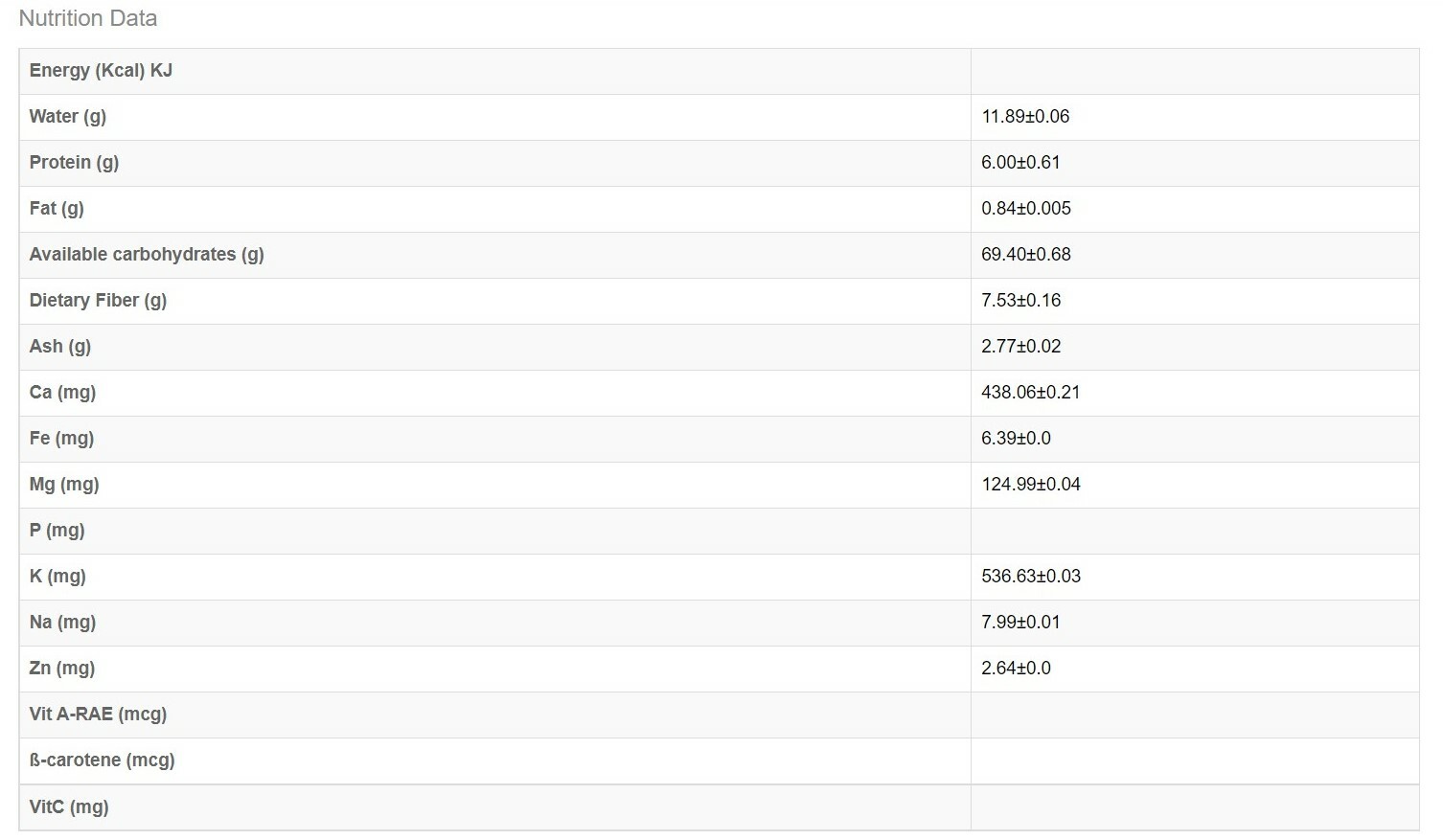Click the Fe (mg) row label

pyautogui.click(x=61, y=439)
